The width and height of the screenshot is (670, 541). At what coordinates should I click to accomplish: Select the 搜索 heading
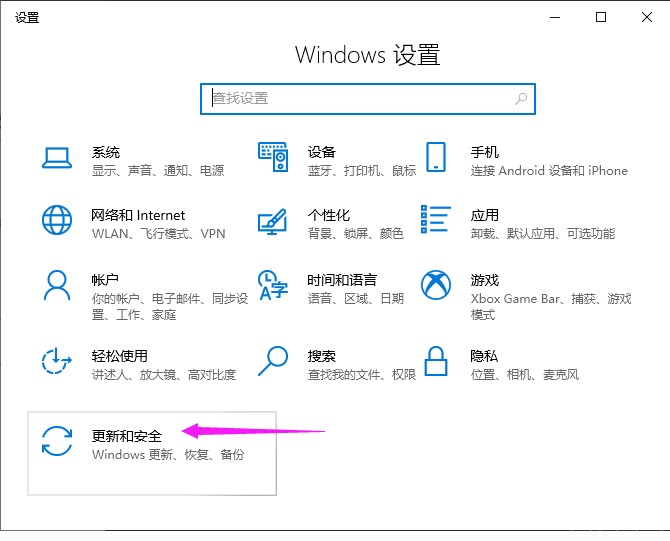pyautogui.click(x=322, y=356)
